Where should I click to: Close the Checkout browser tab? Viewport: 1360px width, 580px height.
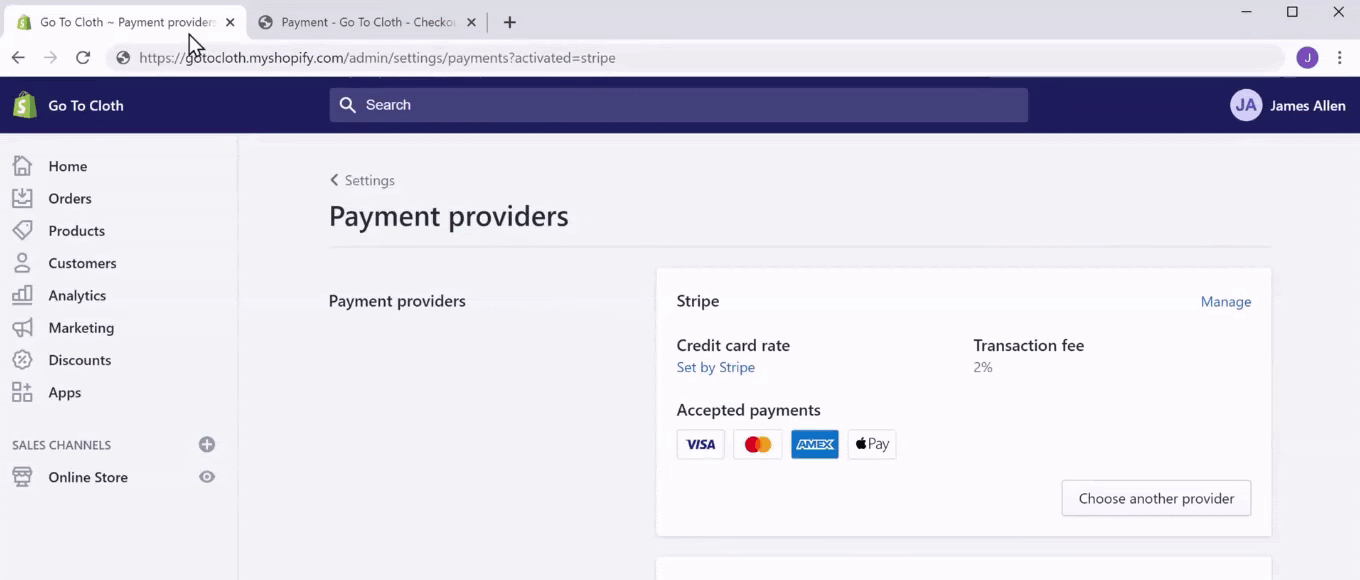[x=471, y=22]
